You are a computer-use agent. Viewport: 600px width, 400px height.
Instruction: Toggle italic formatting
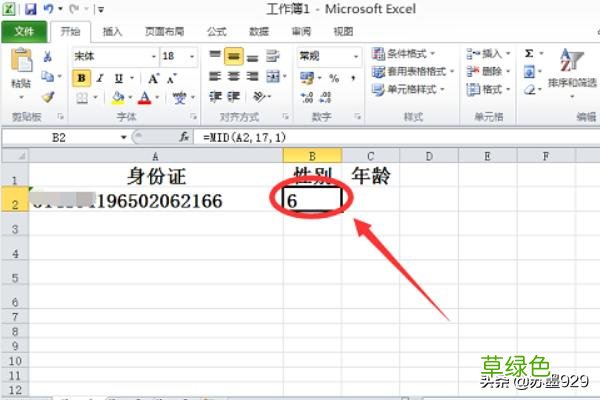click(101, 77)
